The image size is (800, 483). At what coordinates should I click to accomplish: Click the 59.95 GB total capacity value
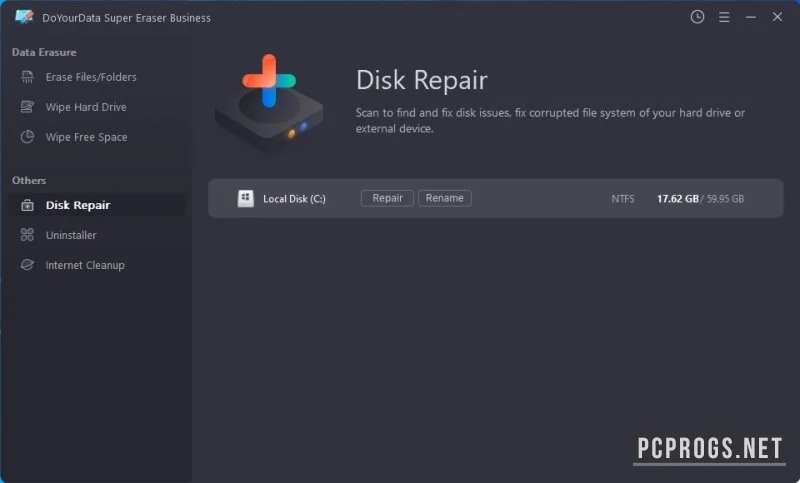tap(725, 199)
